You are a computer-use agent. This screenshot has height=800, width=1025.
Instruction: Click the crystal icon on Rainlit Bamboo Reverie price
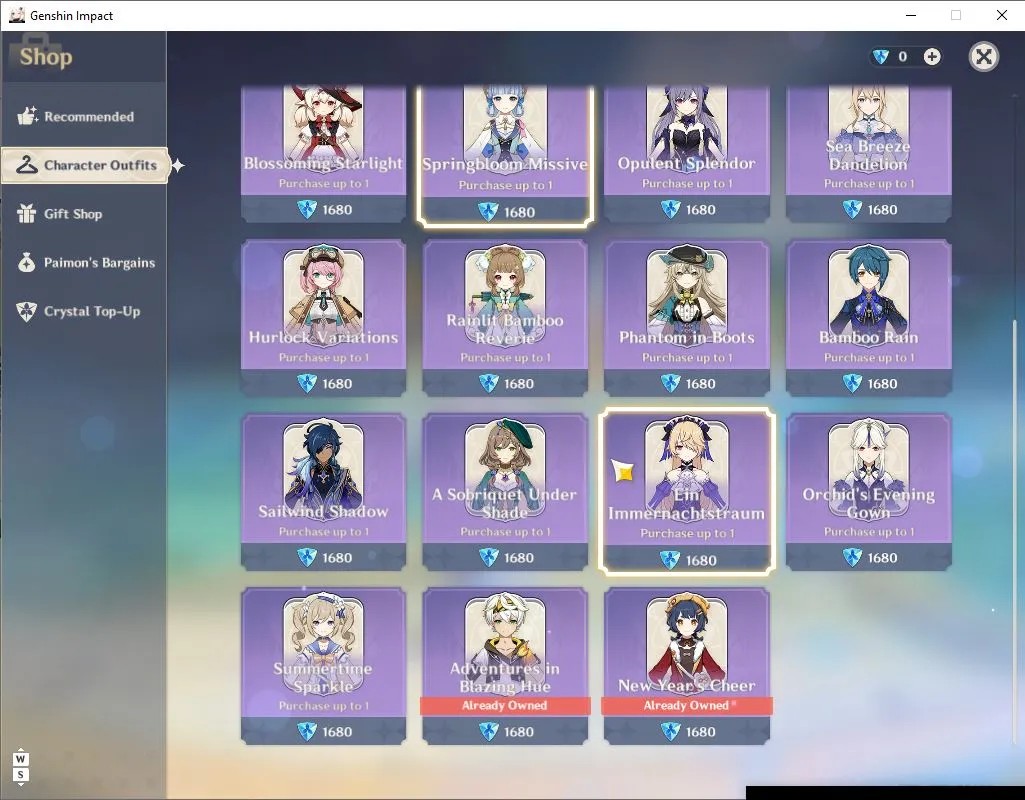(x=488, y=383)
